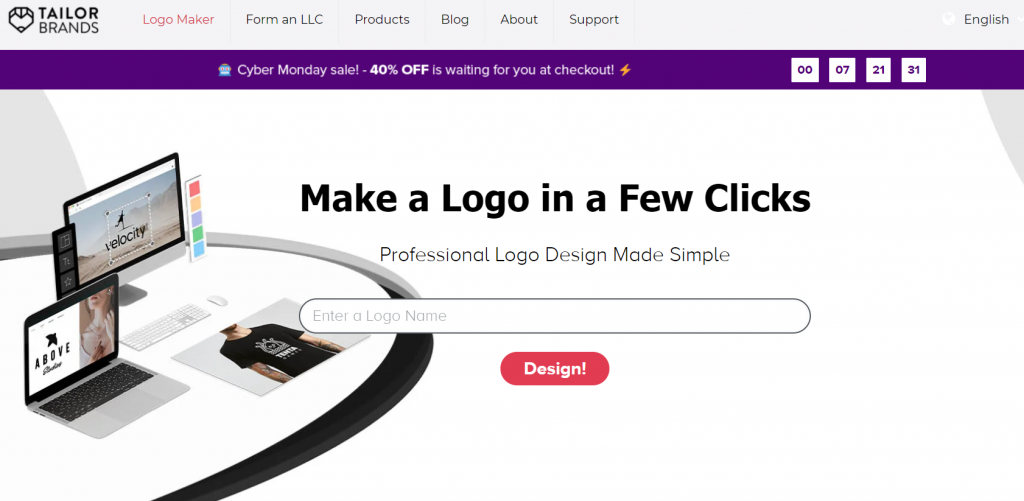
Task: Open the About menu item
Action: pyautogui.click(x=519, y=20)
